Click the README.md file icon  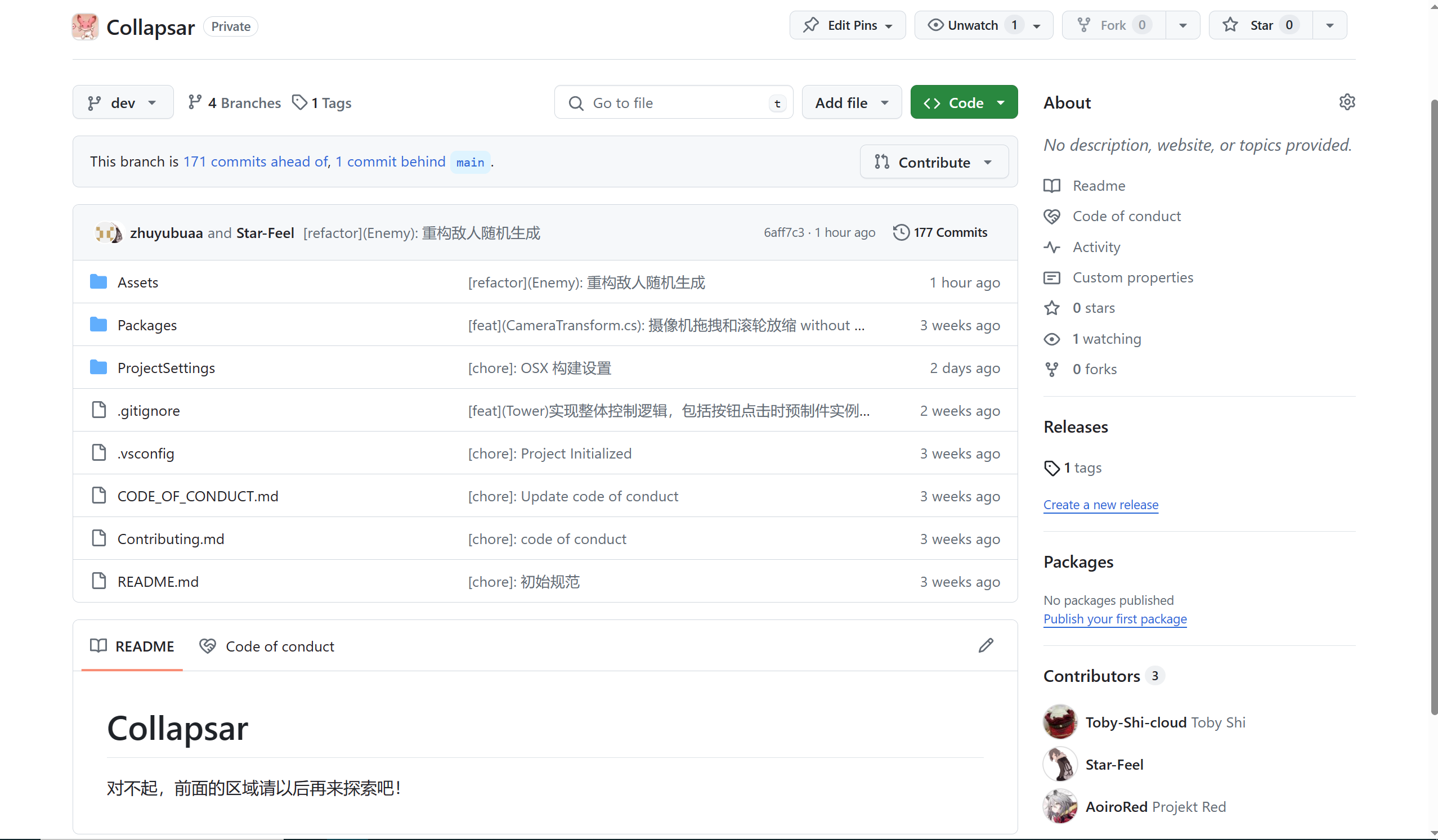pyautogui.click(x=98, y=581)
